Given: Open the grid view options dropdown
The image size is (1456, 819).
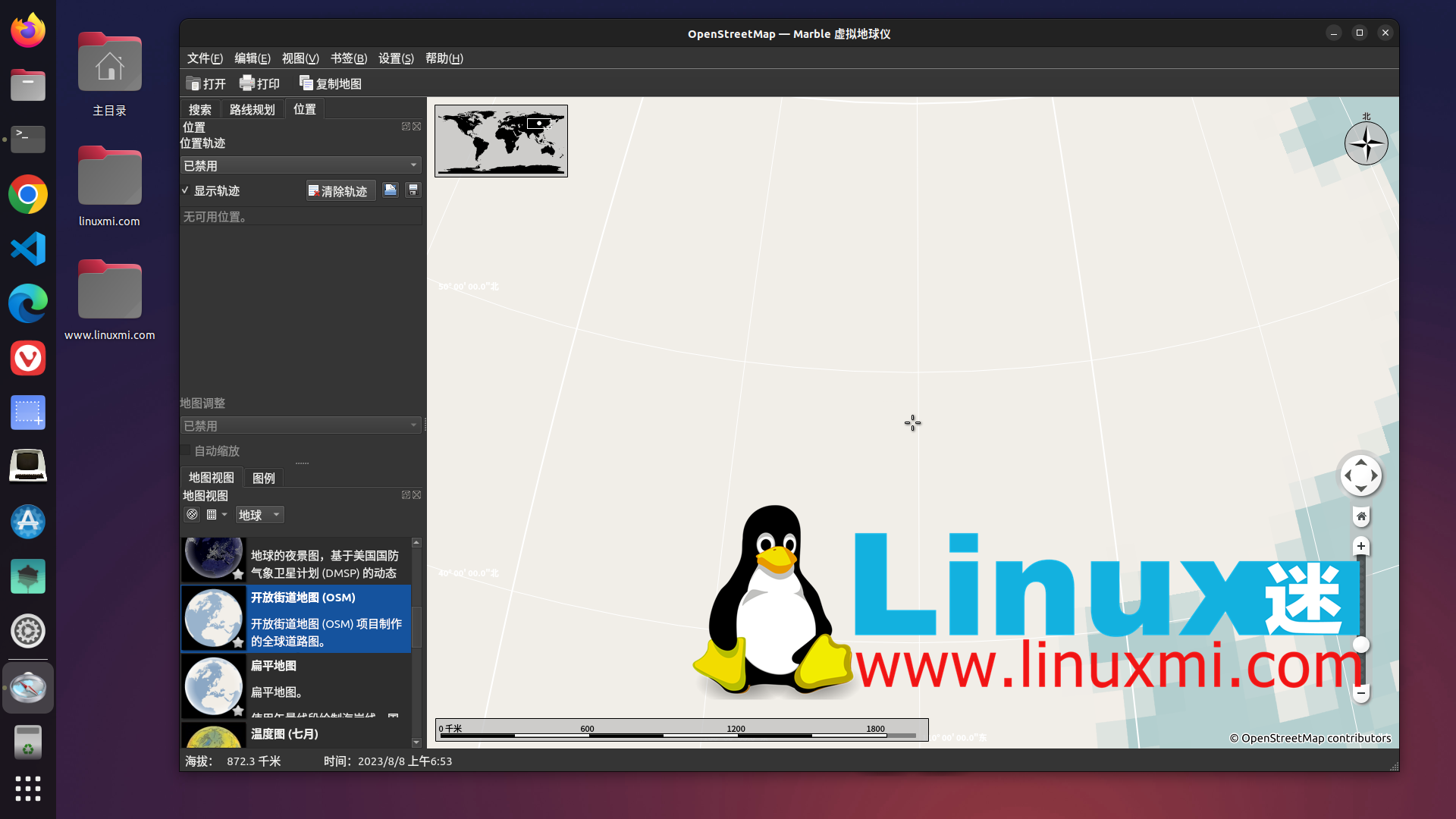Looking at the screenshot, I should pos(217,515).
